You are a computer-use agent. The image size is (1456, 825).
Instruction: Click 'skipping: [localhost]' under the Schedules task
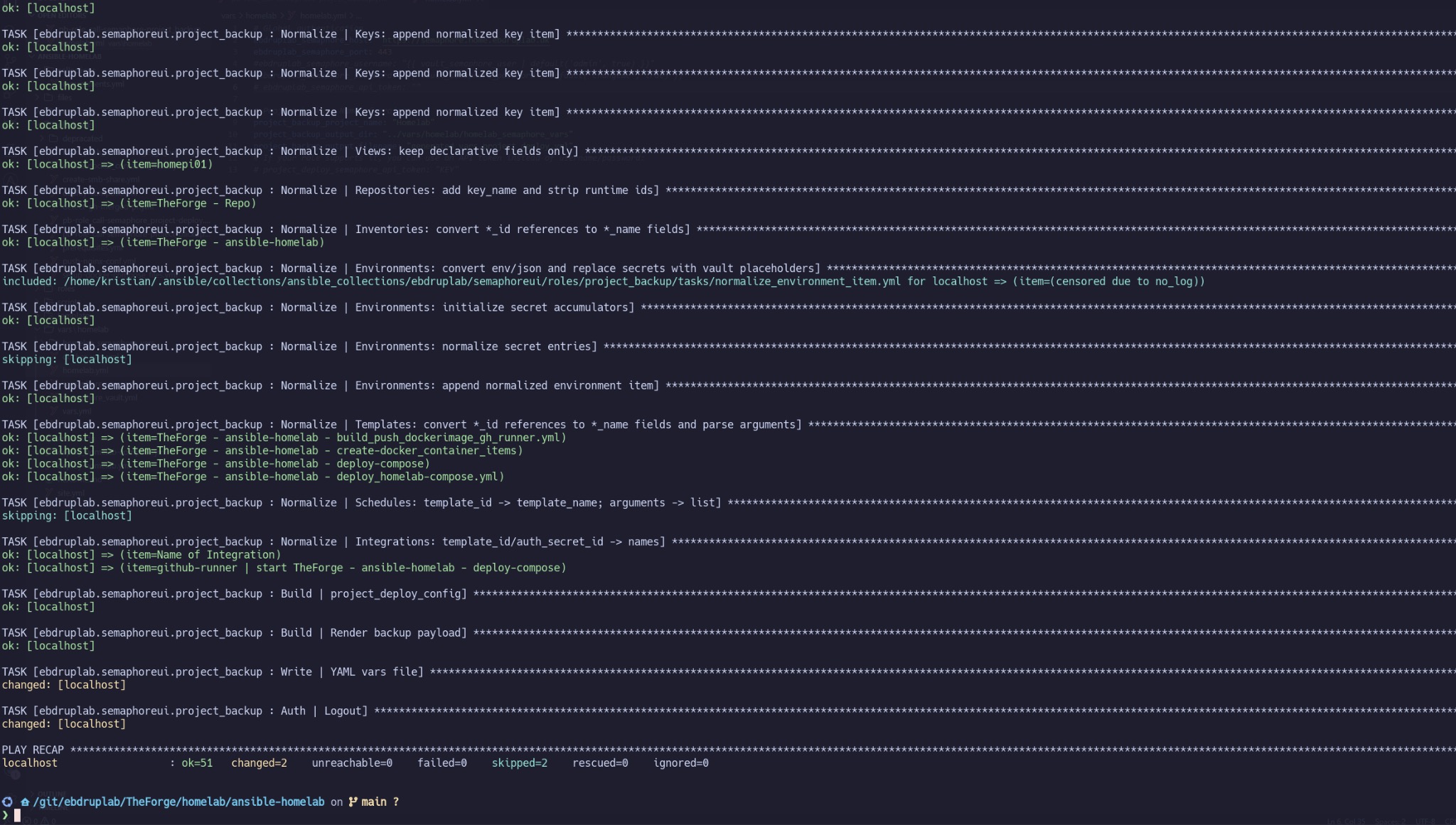click(67, 515)
